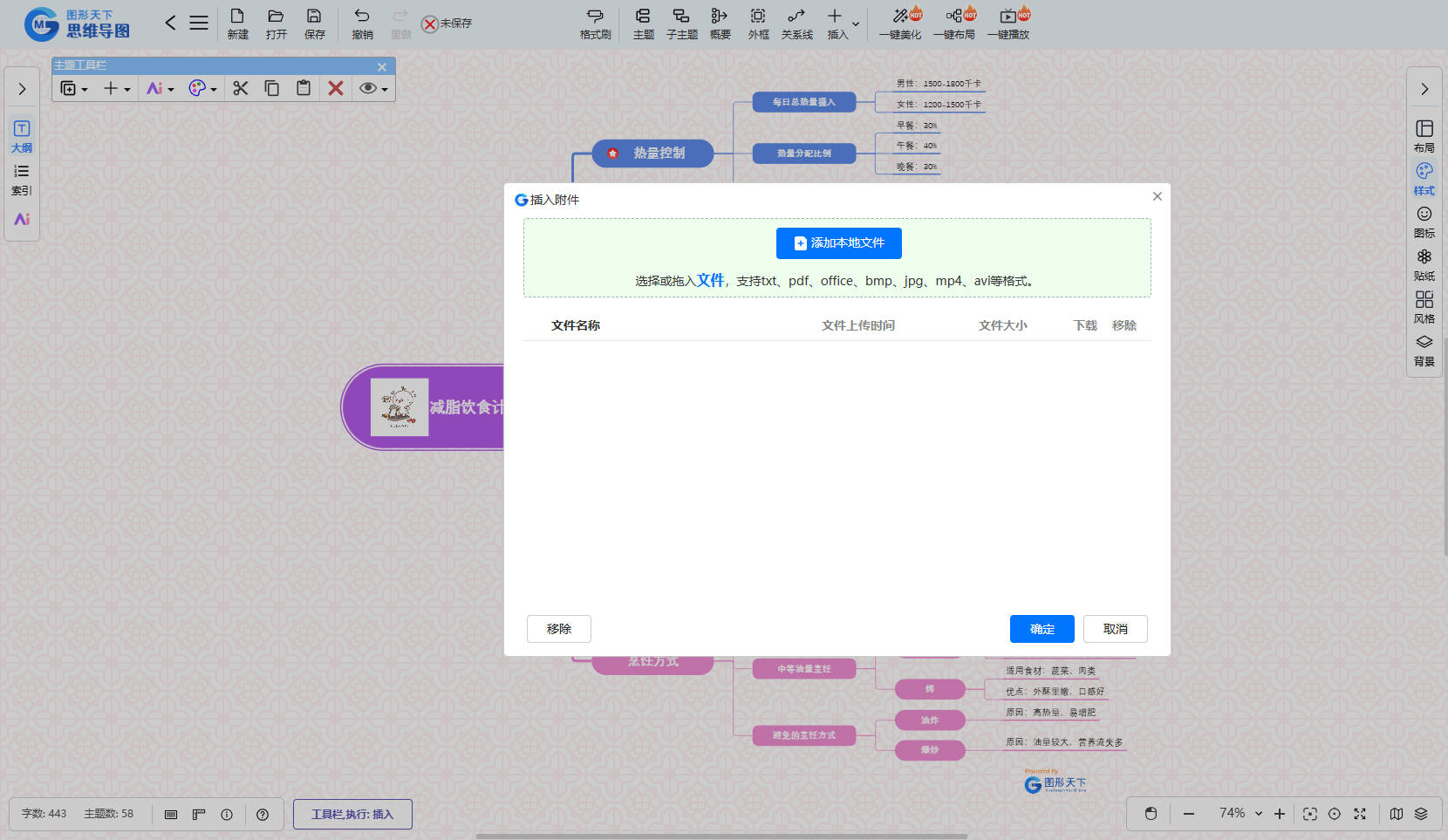Confirm with the 确定 button
The width and height of the screenshot is (1448, 840).
coord(1042,629)
